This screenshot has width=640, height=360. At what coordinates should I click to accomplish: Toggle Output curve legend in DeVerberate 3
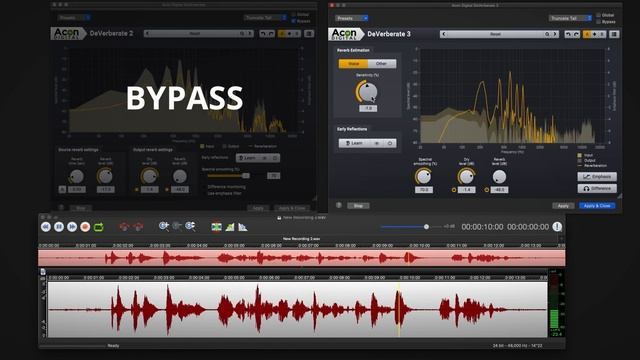coord(580,161)
